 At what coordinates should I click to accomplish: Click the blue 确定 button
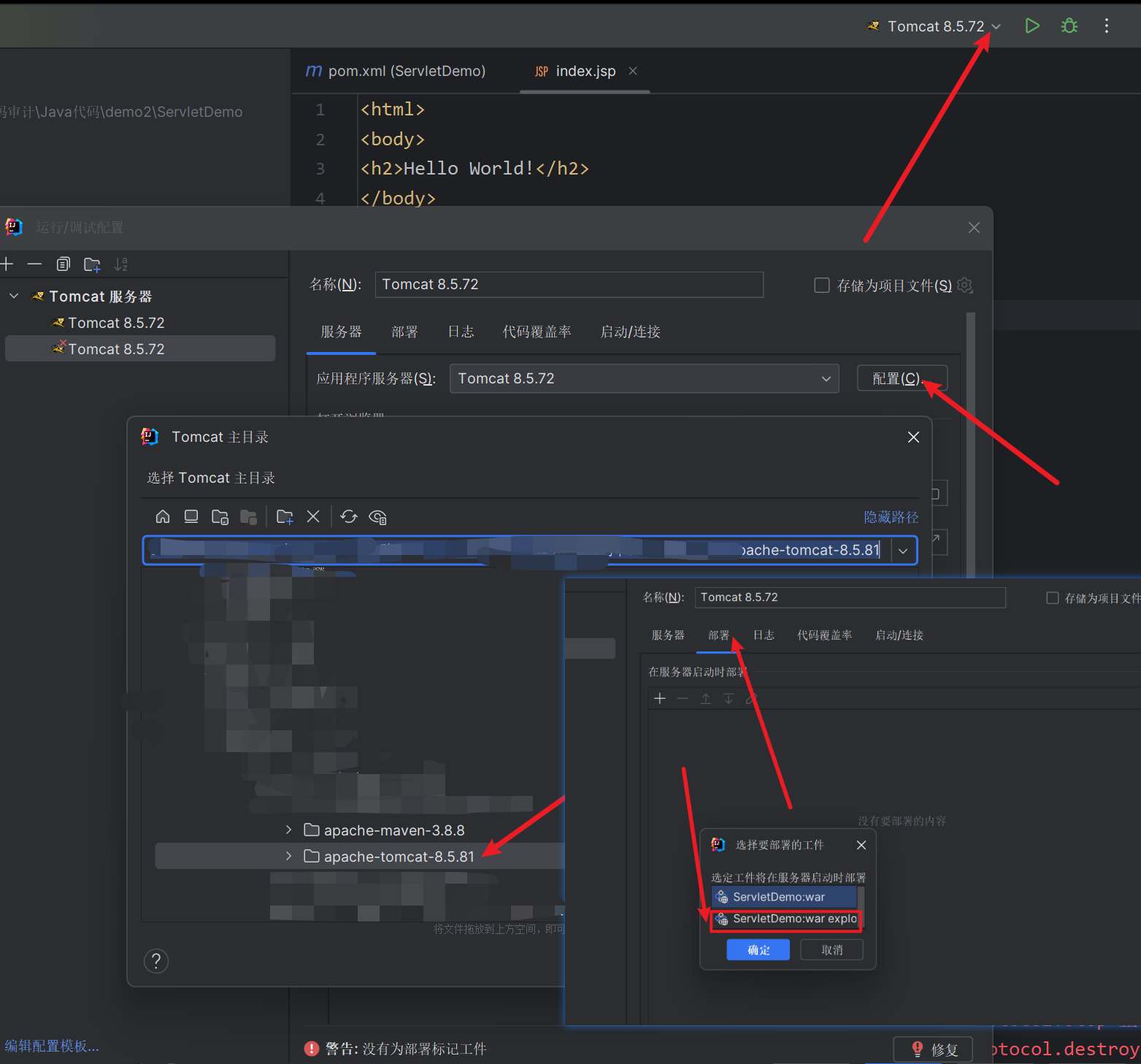click(758, 949)
